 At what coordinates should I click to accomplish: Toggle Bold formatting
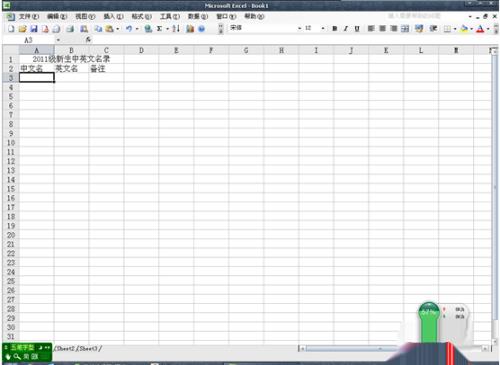(335, 29)
